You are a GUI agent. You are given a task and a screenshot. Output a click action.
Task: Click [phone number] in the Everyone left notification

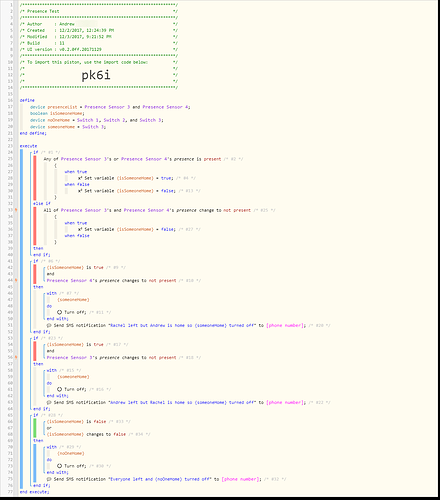(x=240, y=479)
